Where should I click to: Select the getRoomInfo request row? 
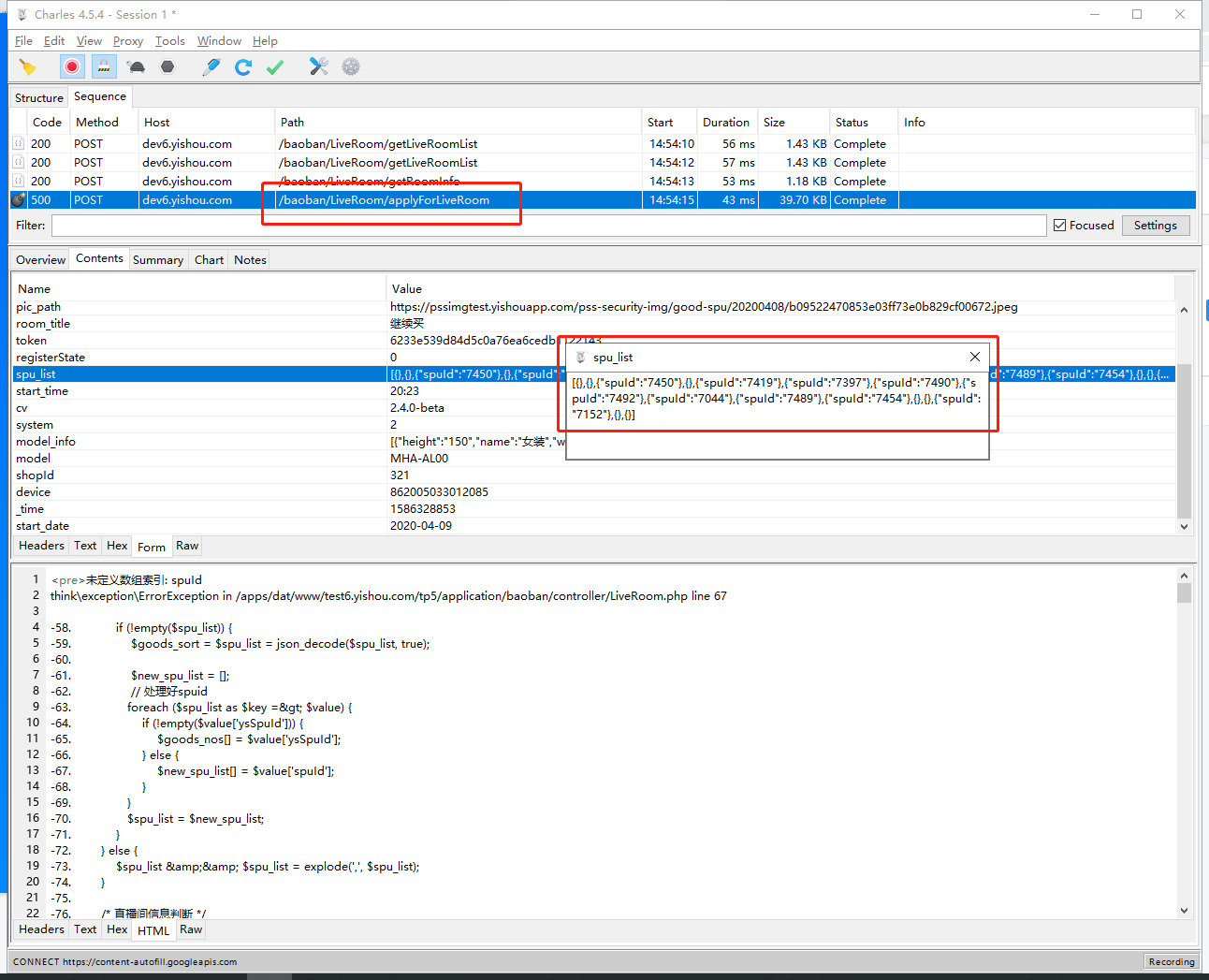(x=603, y=182)
